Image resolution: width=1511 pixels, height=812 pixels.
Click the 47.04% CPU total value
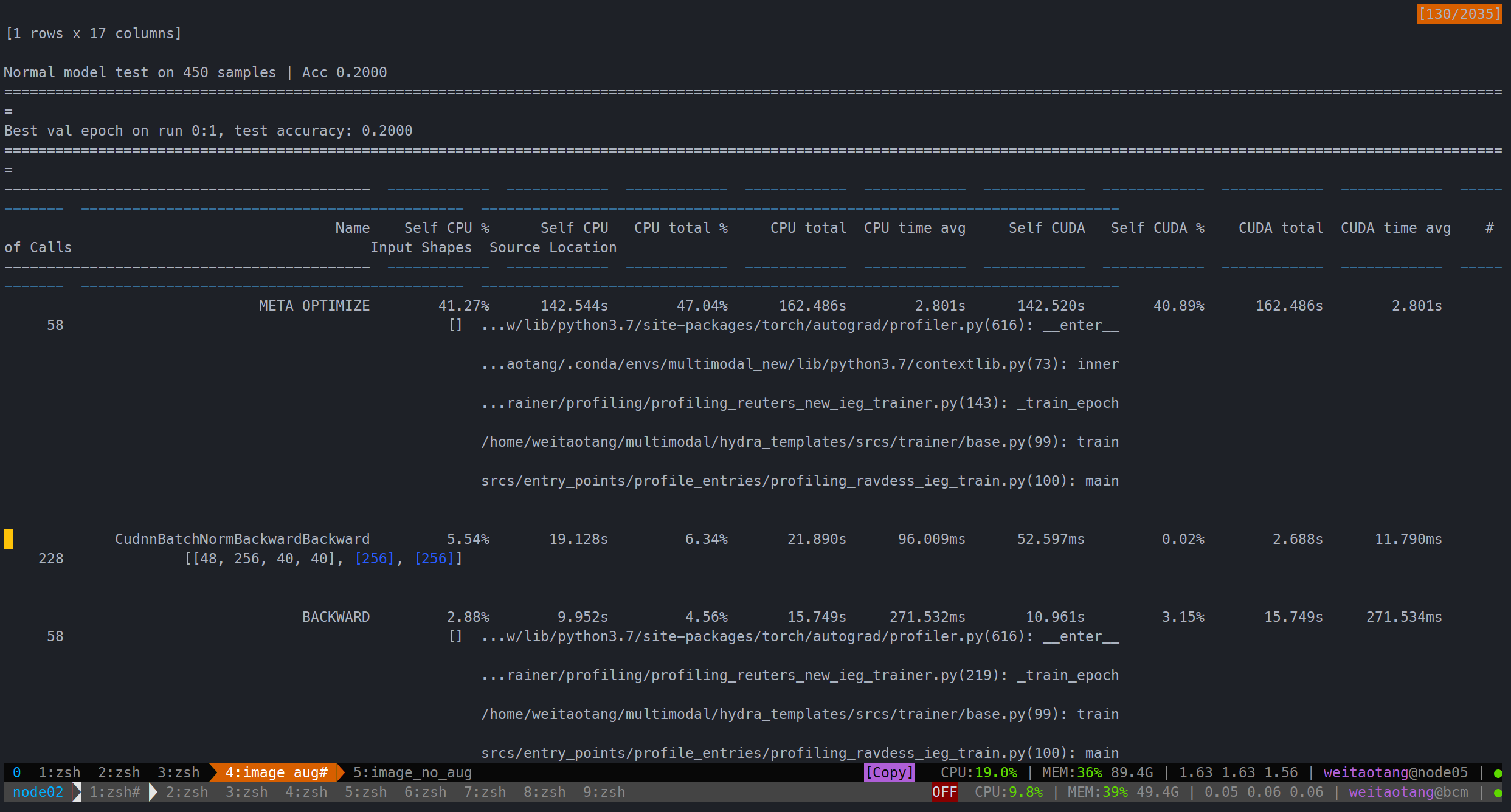[x=702, y=306]
